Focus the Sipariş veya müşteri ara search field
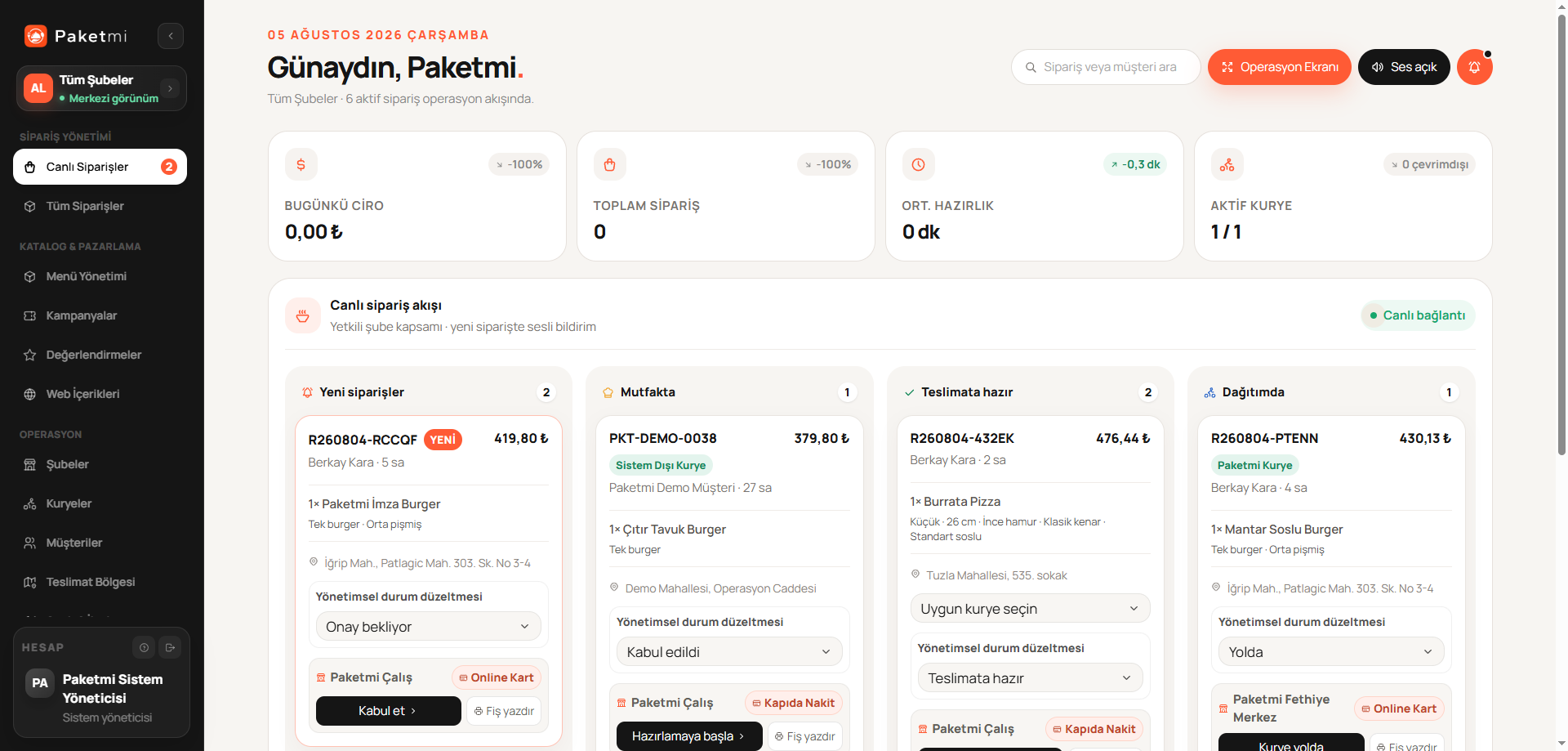The width and height of the screenshot is (1568, 751). pos(1106,67)
